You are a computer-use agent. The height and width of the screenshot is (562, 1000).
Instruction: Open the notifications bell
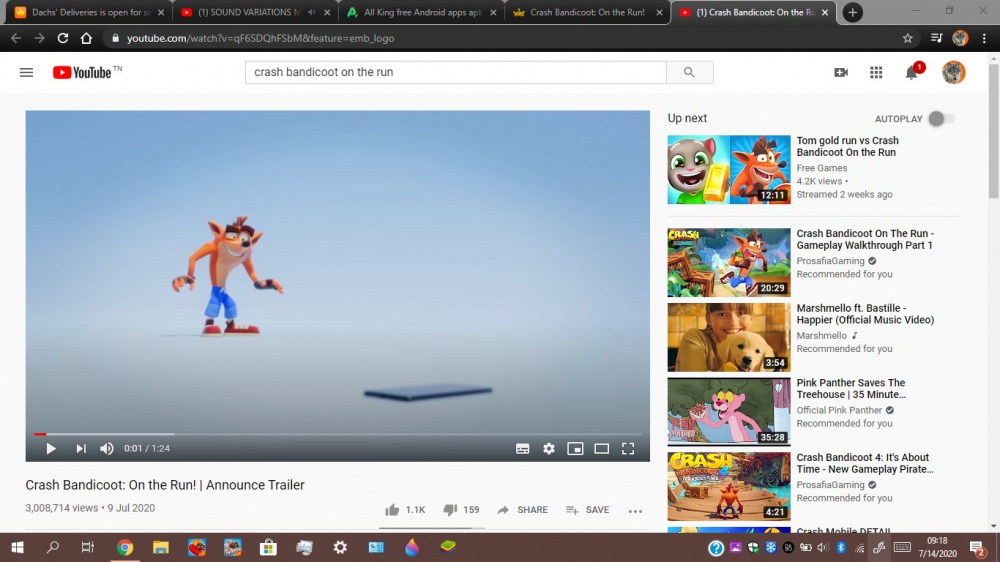pyautogui.click(x=913, y=71)
